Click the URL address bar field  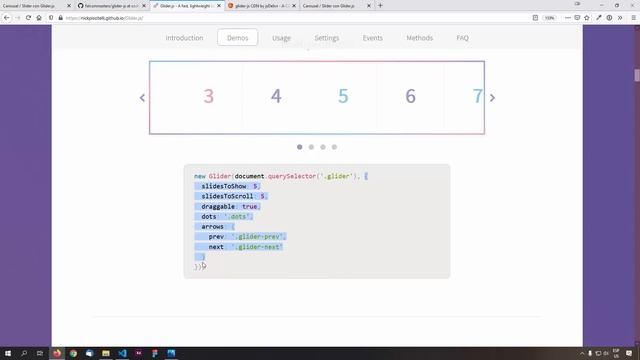click(x=294, y=18)
